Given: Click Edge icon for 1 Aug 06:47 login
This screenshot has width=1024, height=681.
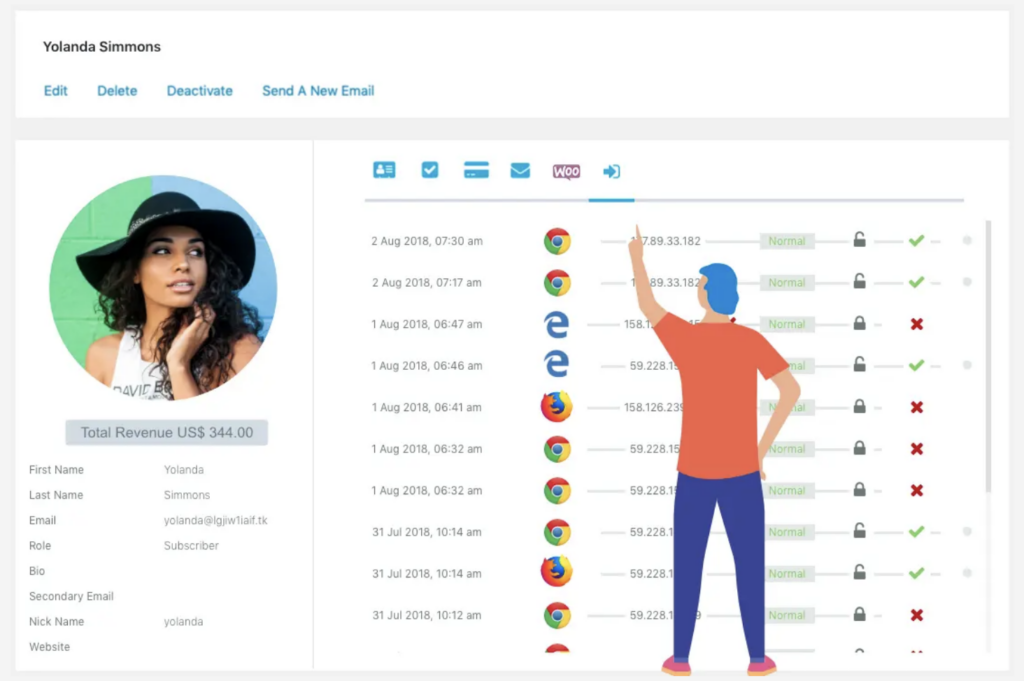Looking at the screenshot, I should pos(556,324).
